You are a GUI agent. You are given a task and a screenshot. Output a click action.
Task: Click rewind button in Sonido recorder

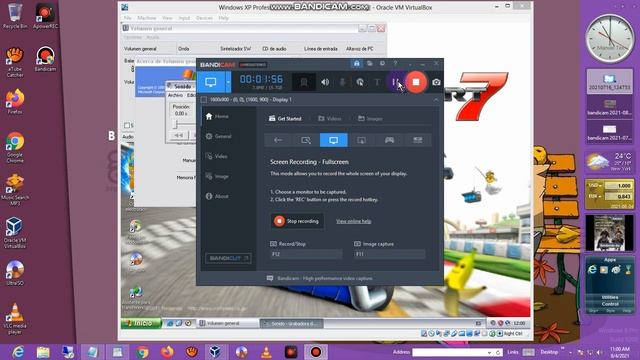point(179,135)
